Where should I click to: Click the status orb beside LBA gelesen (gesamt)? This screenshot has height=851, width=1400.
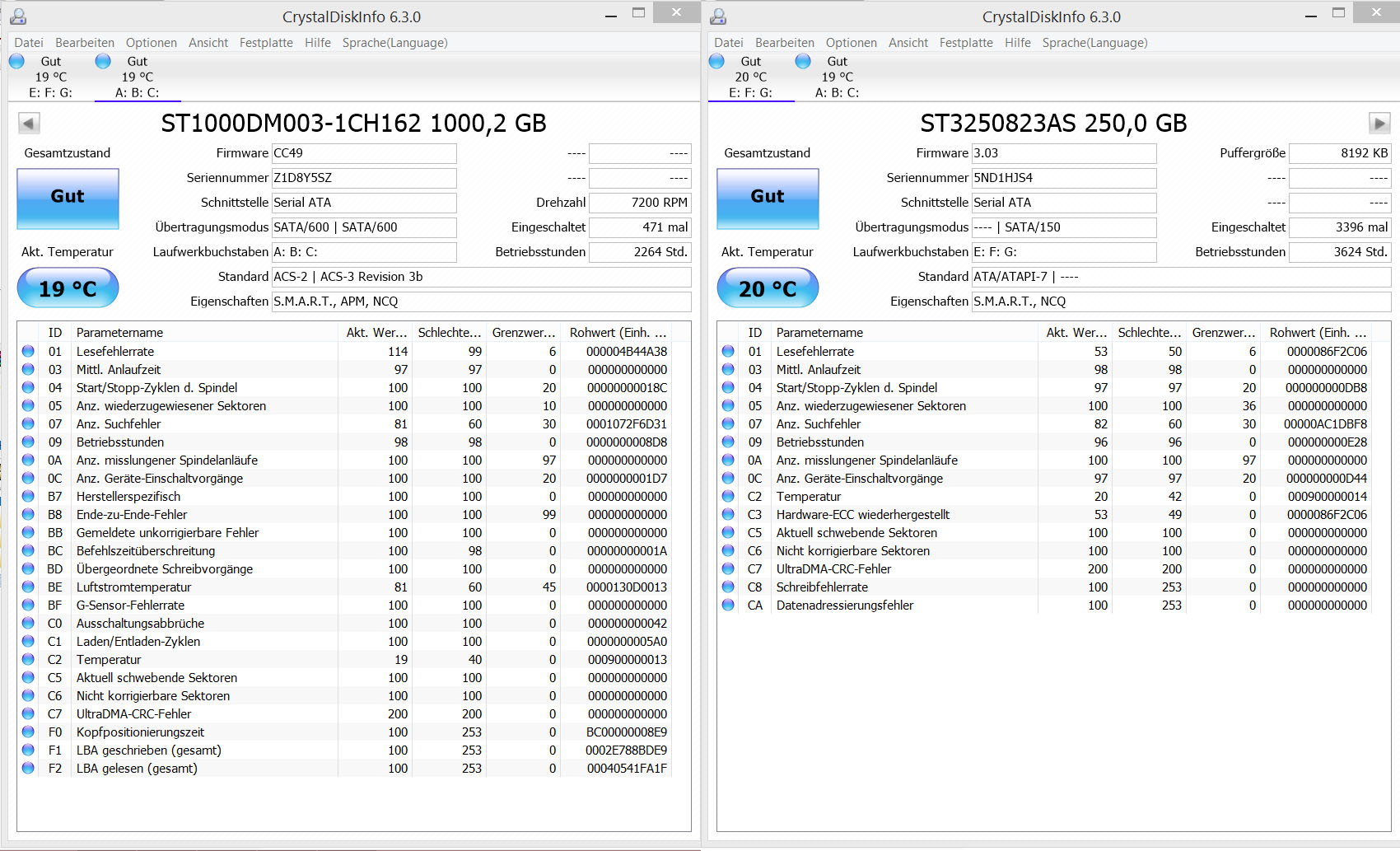click(x=28, y=768)
